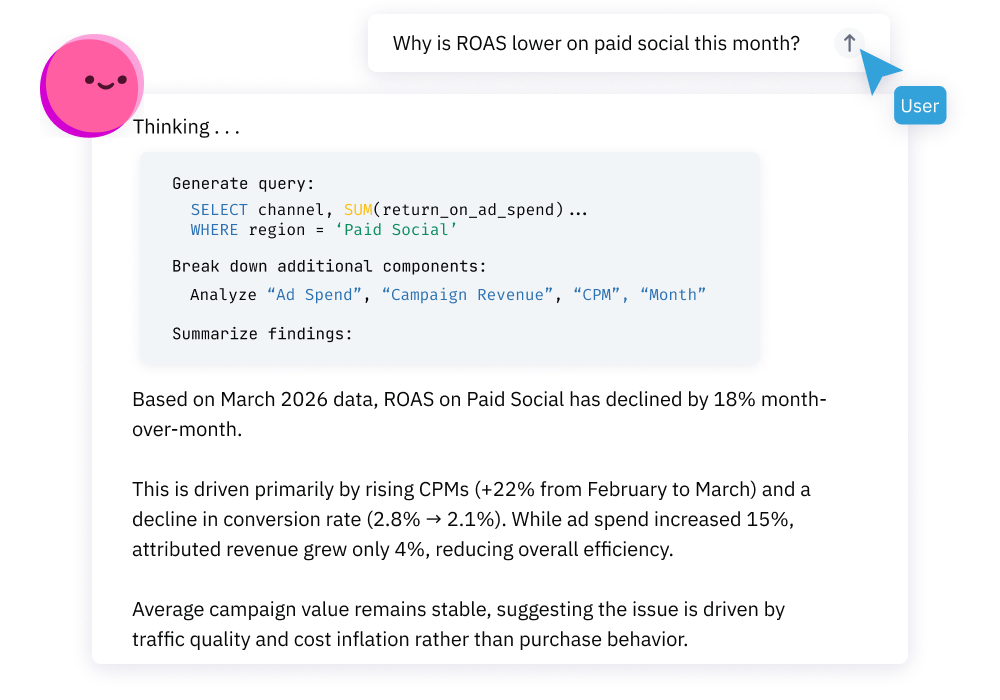Click the pink smiley assistant avatar
1000x700 pixels.
point(92,85)
